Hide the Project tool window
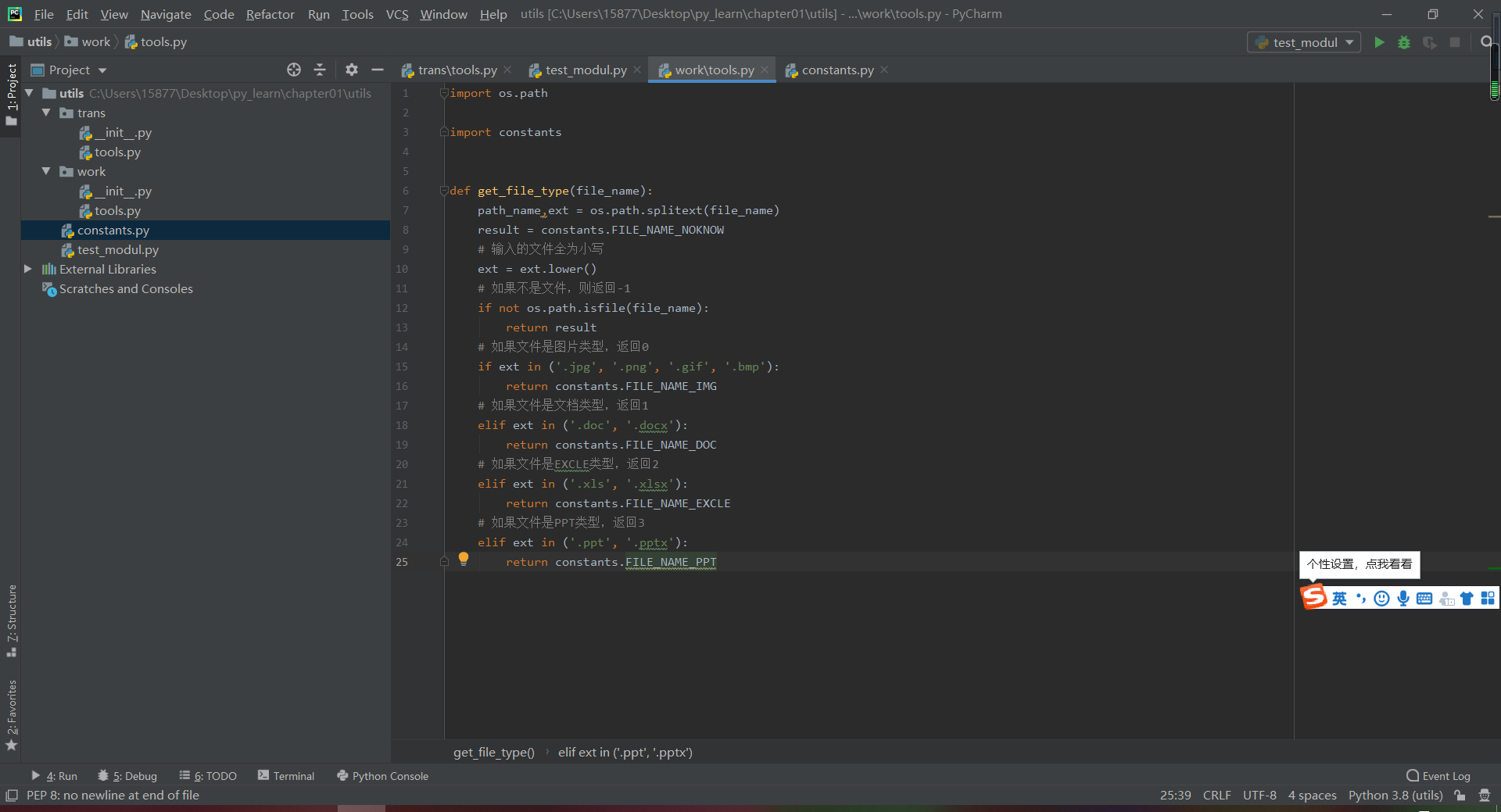1501x812 pixels. point(378,70)
